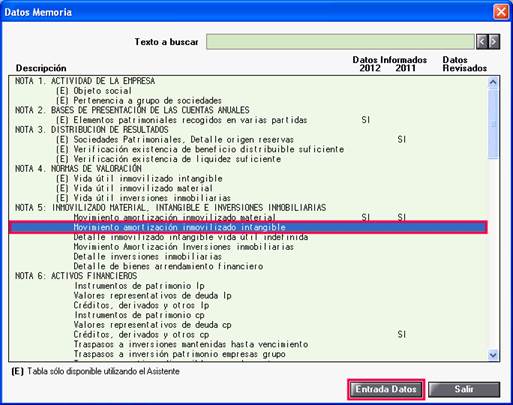Select (E) Vida útil inversiones inmobiliarias
Viewport: 513px width, 405px height.
tap(248, 198)
